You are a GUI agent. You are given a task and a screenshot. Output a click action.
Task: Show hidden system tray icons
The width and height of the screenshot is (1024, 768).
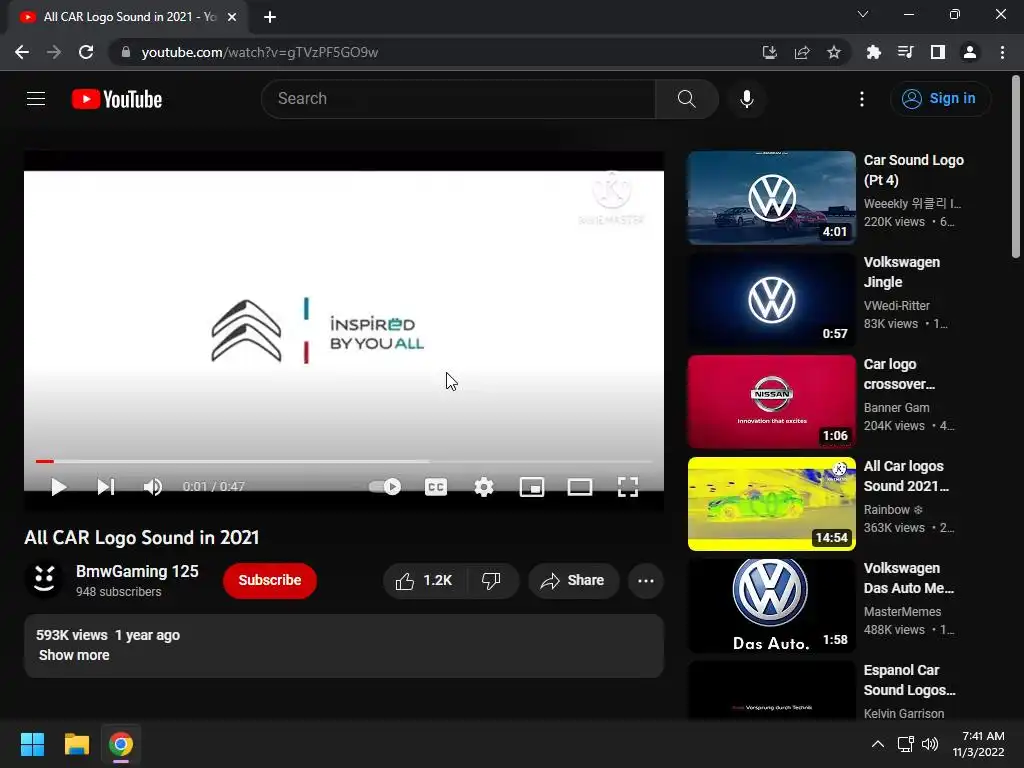[878, 744]
